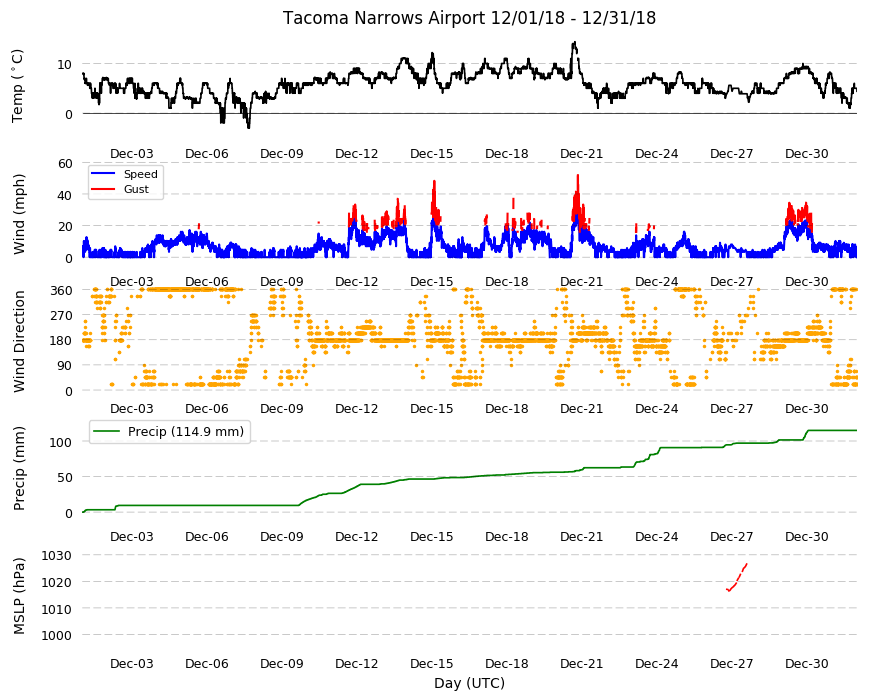Screen dimensions: 870x700
Task: Click the MSLP (hPa) axis label
Action: pos(19,596)
